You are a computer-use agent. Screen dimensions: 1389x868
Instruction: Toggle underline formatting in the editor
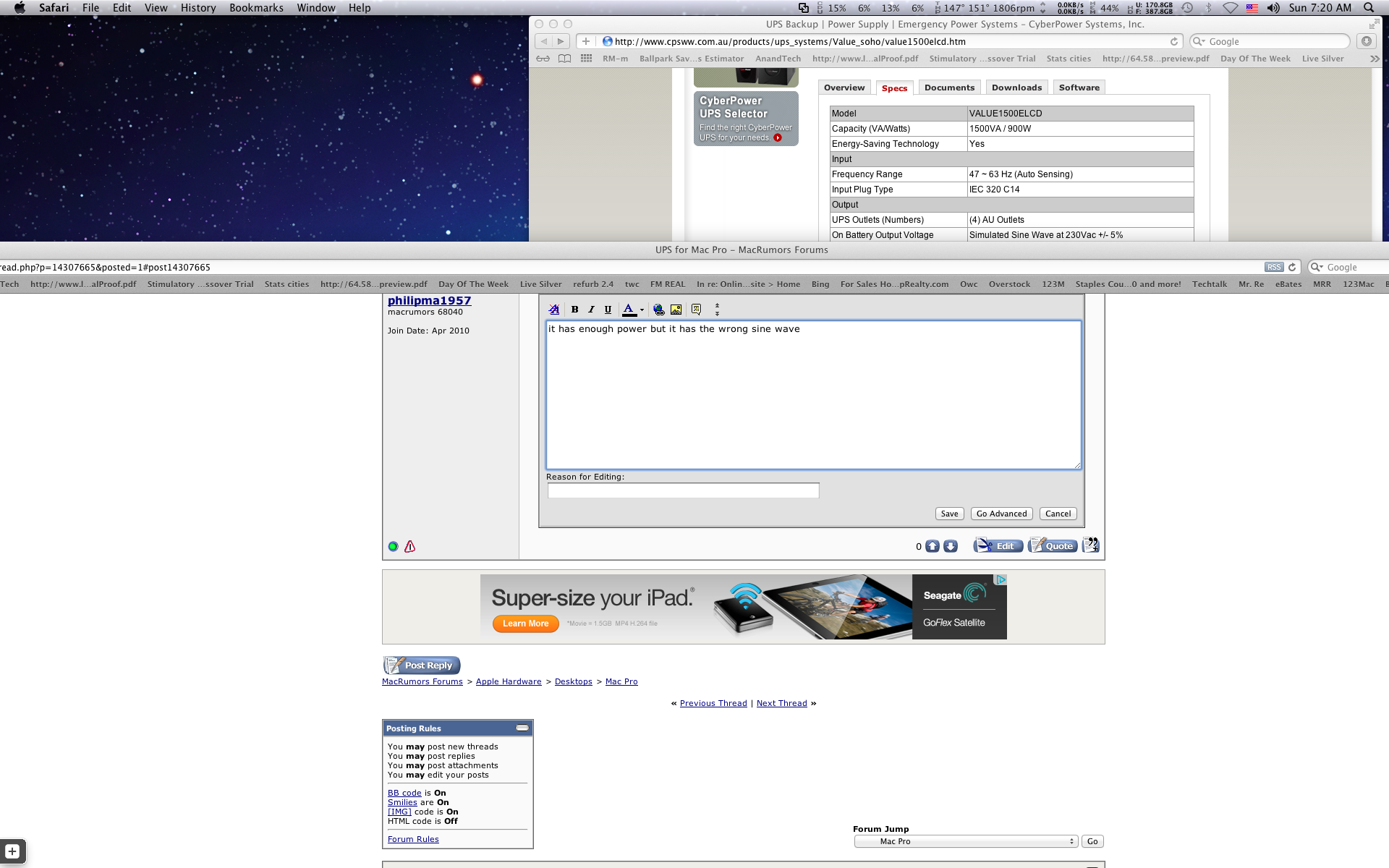[x=608, y=310]
